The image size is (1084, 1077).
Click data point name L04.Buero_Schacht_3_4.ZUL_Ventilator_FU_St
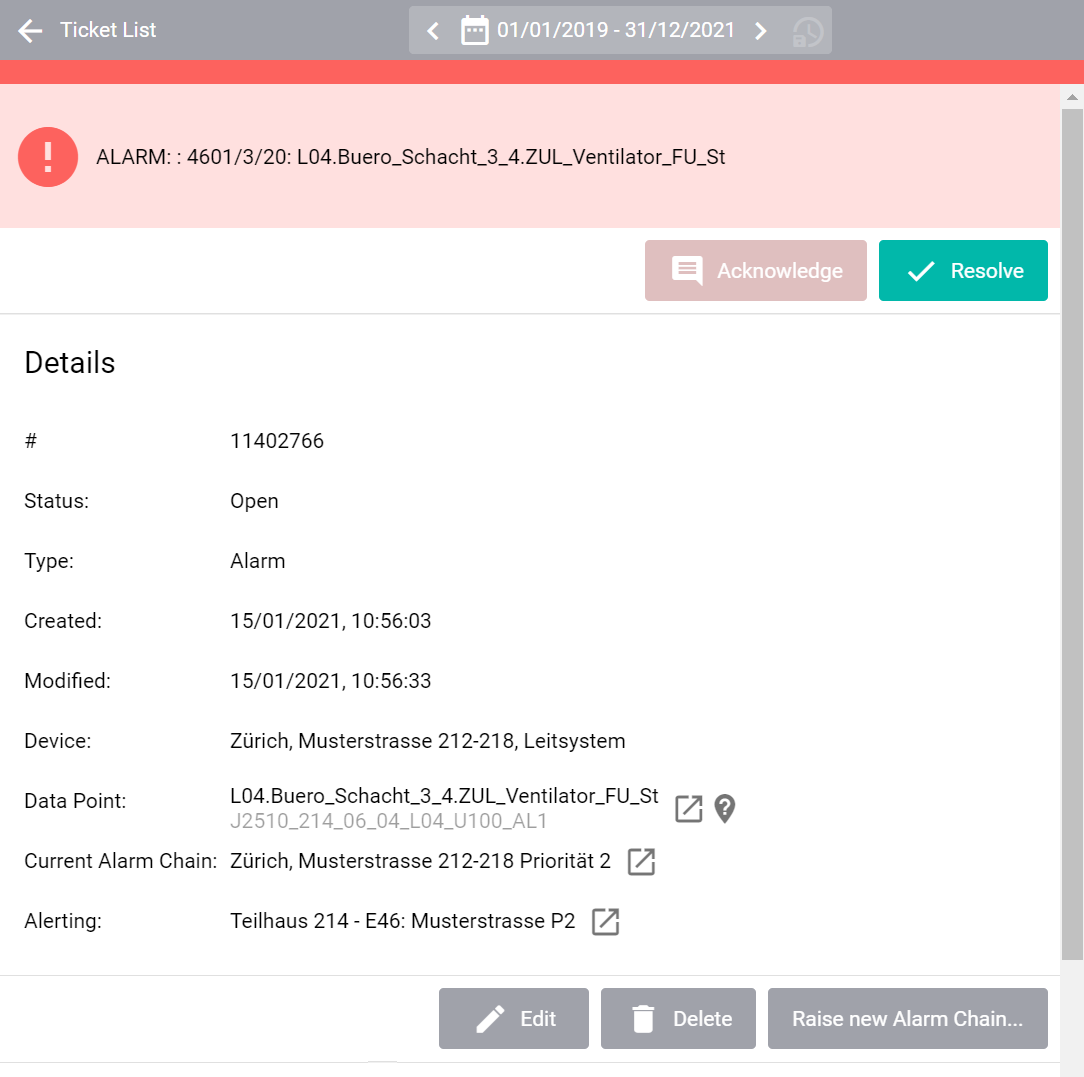click(445, 796)
